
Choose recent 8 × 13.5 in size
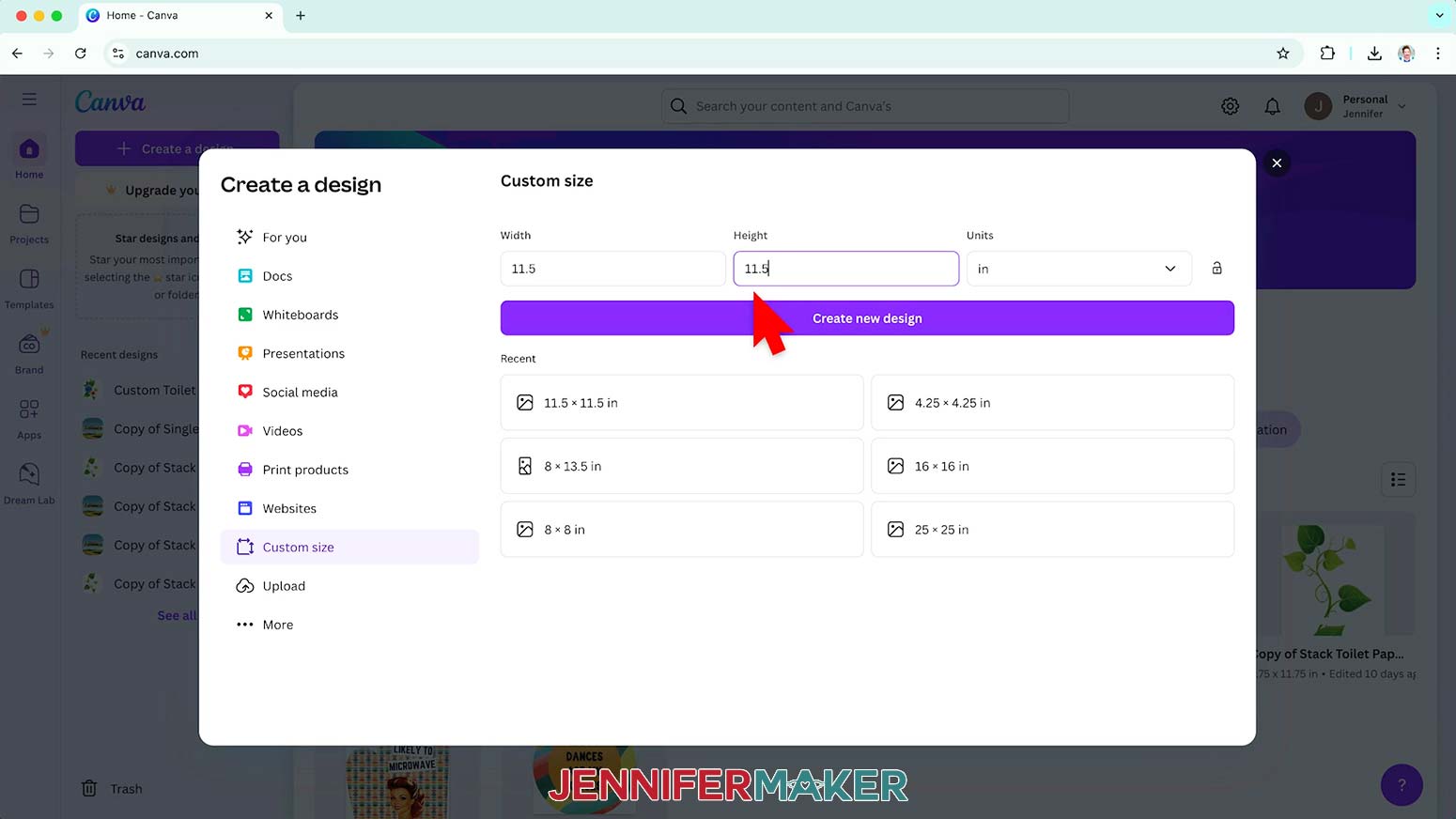tap(682, 466)
